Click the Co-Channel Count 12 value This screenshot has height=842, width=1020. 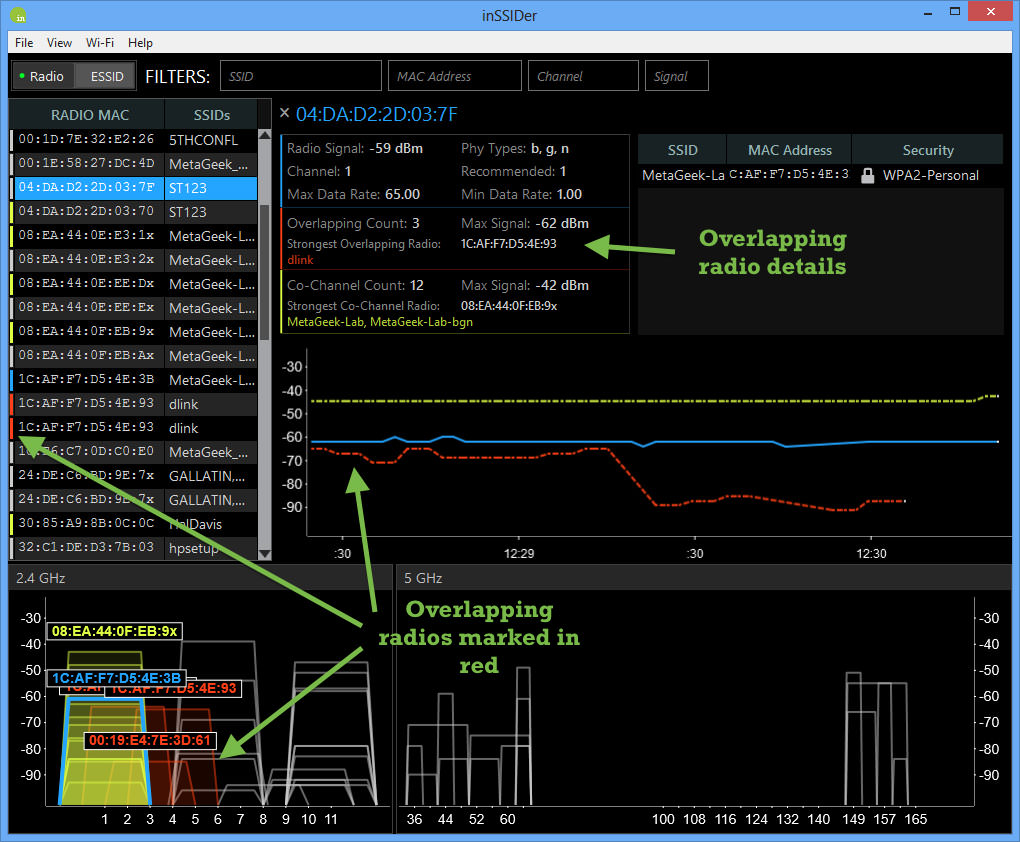coord(416,285)
